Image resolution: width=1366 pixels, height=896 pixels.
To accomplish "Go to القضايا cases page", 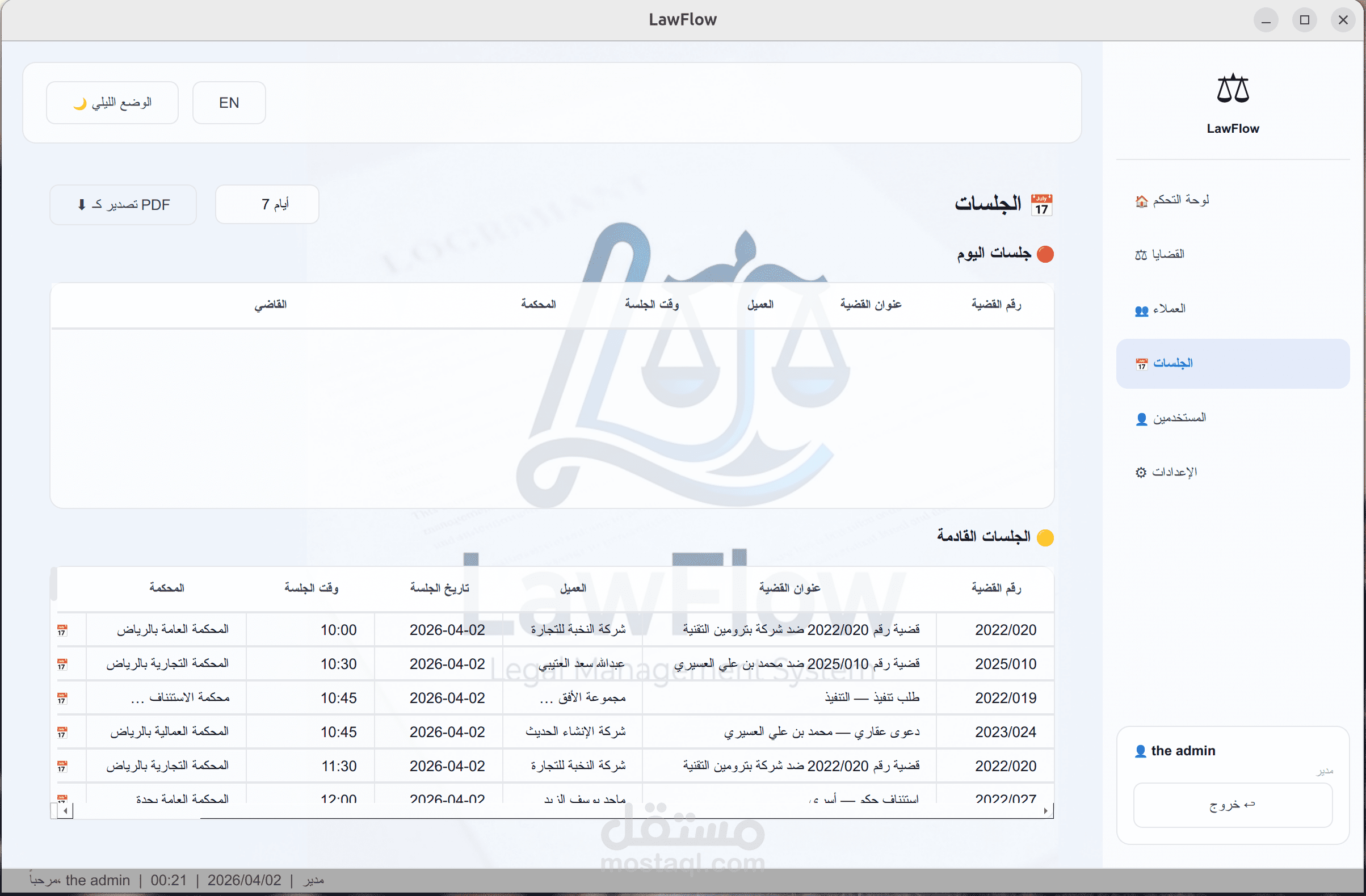I will [x=1161, y=254].
